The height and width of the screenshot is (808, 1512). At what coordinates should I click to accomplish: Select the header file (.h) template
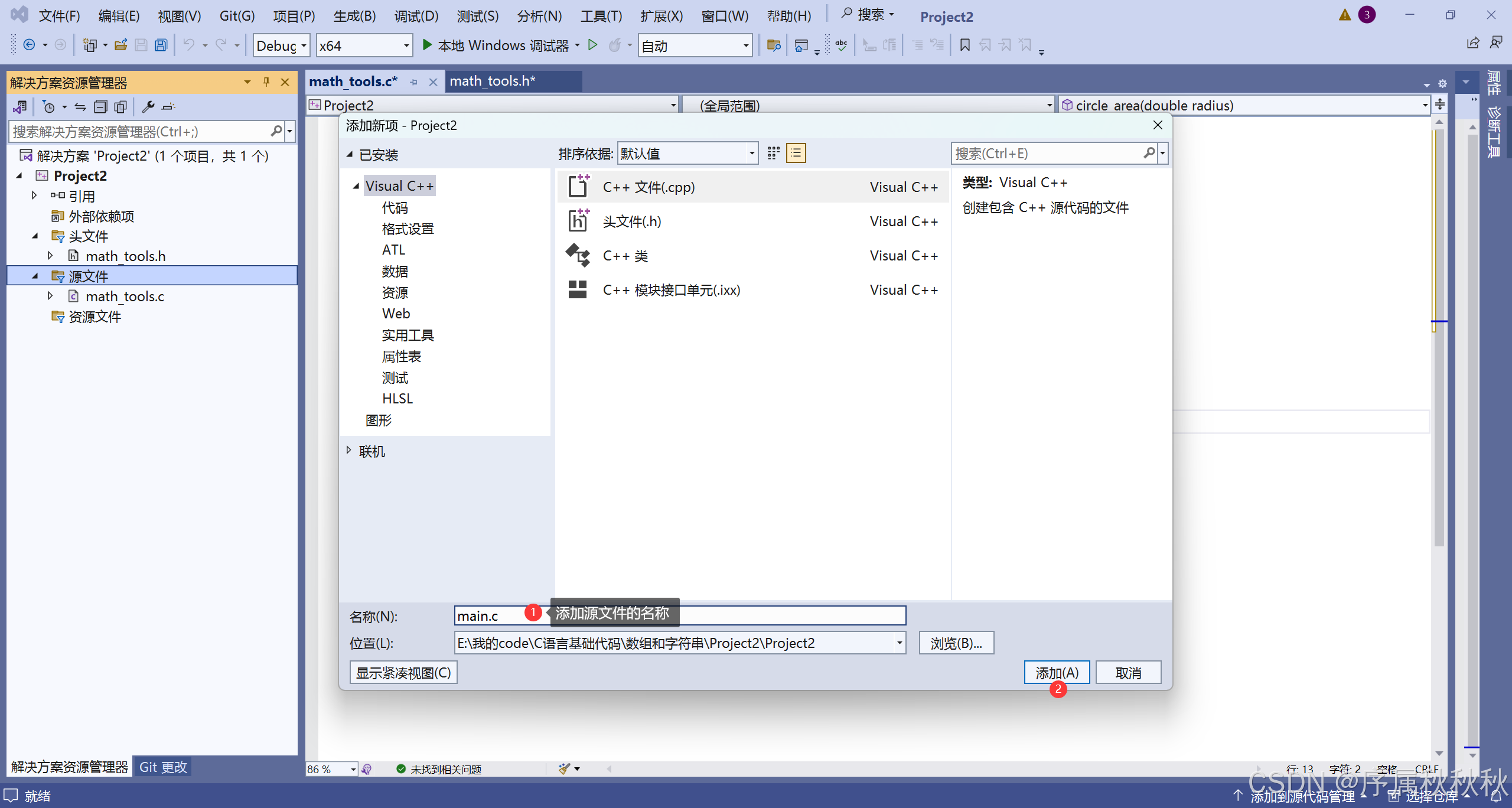tap(632, 221)
